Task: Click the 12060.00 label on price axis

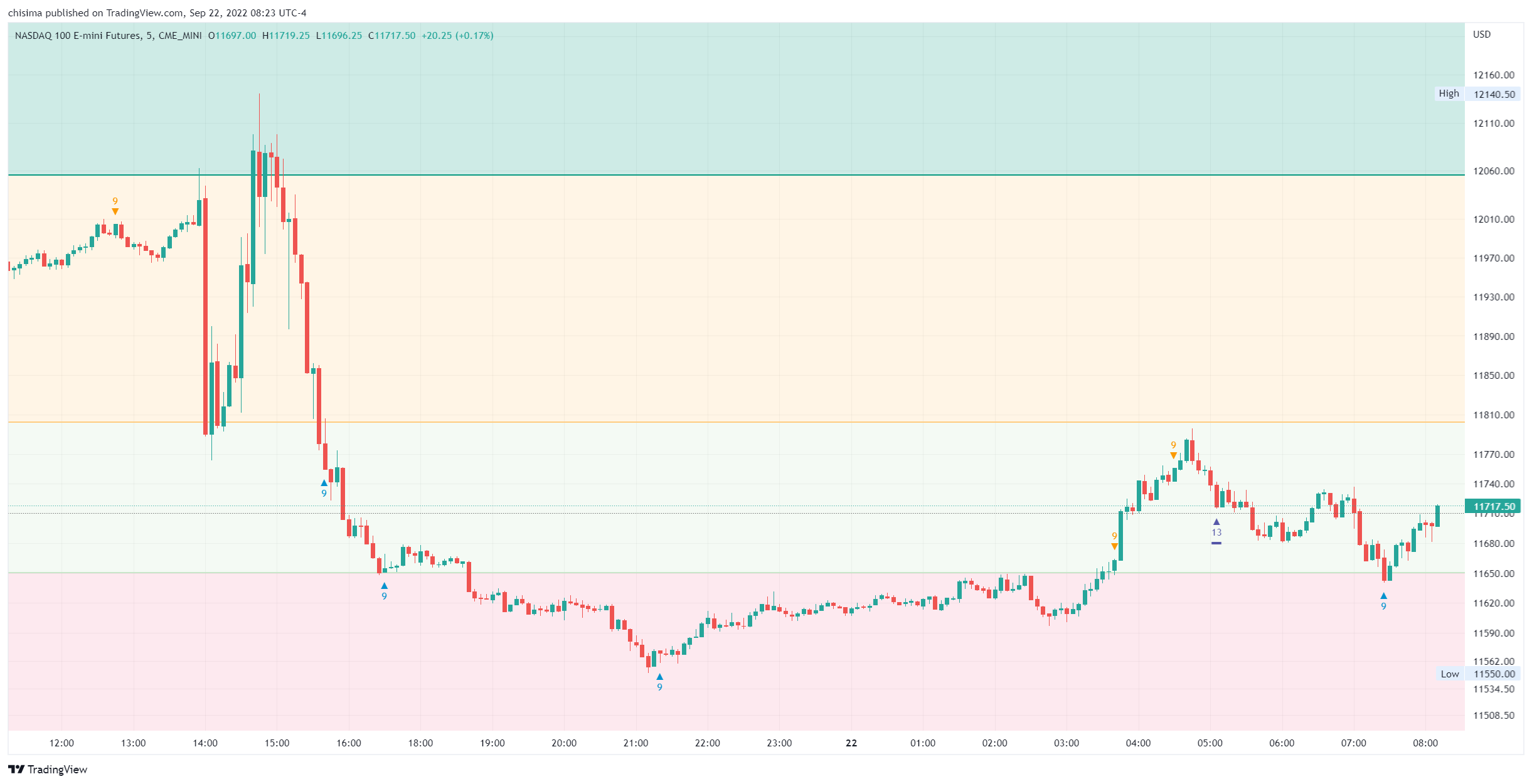Action: pos(1494,171)
